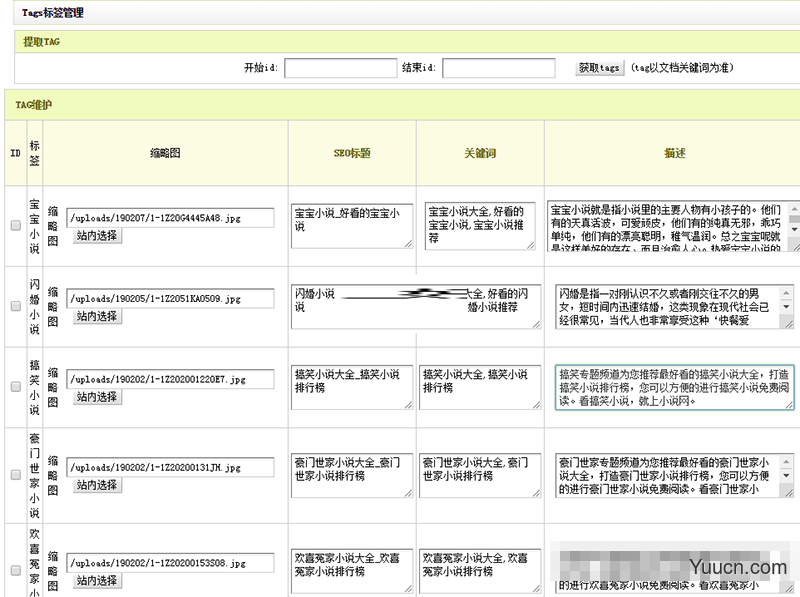The image size is (800, 597).
Task: Click the 搞笑小说 描述 text area
Action: coord(674,387)
